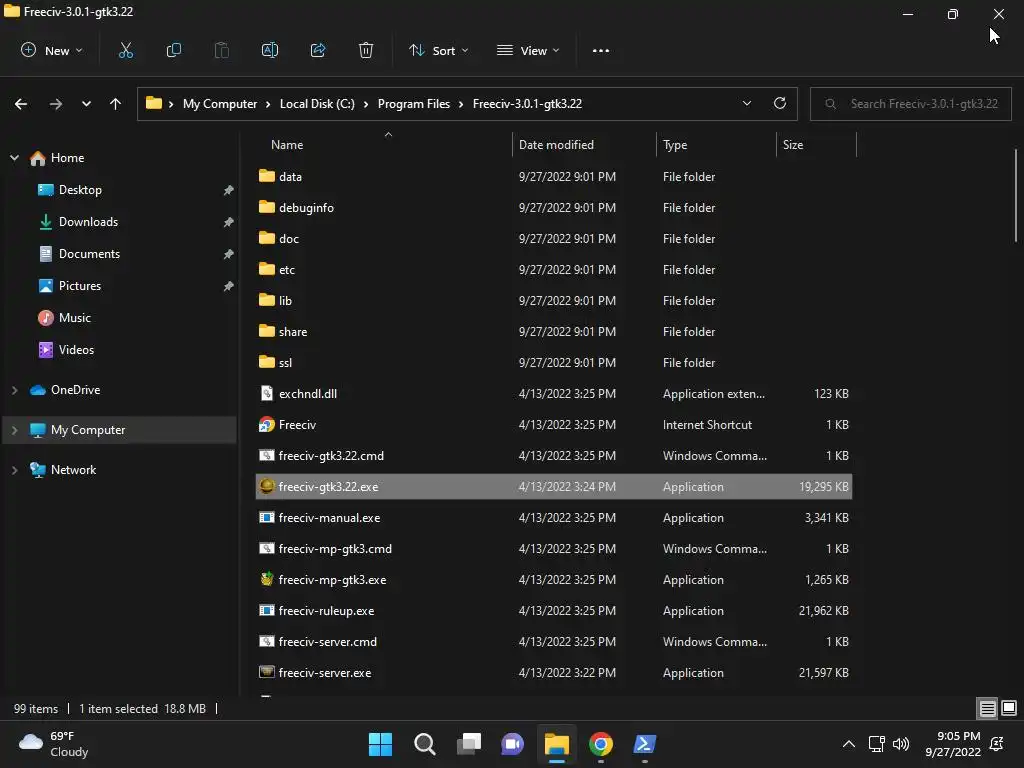The width and height of the screenshot is (1024, 768).
Task: Switch to details view layout icon
Action: 987,708
